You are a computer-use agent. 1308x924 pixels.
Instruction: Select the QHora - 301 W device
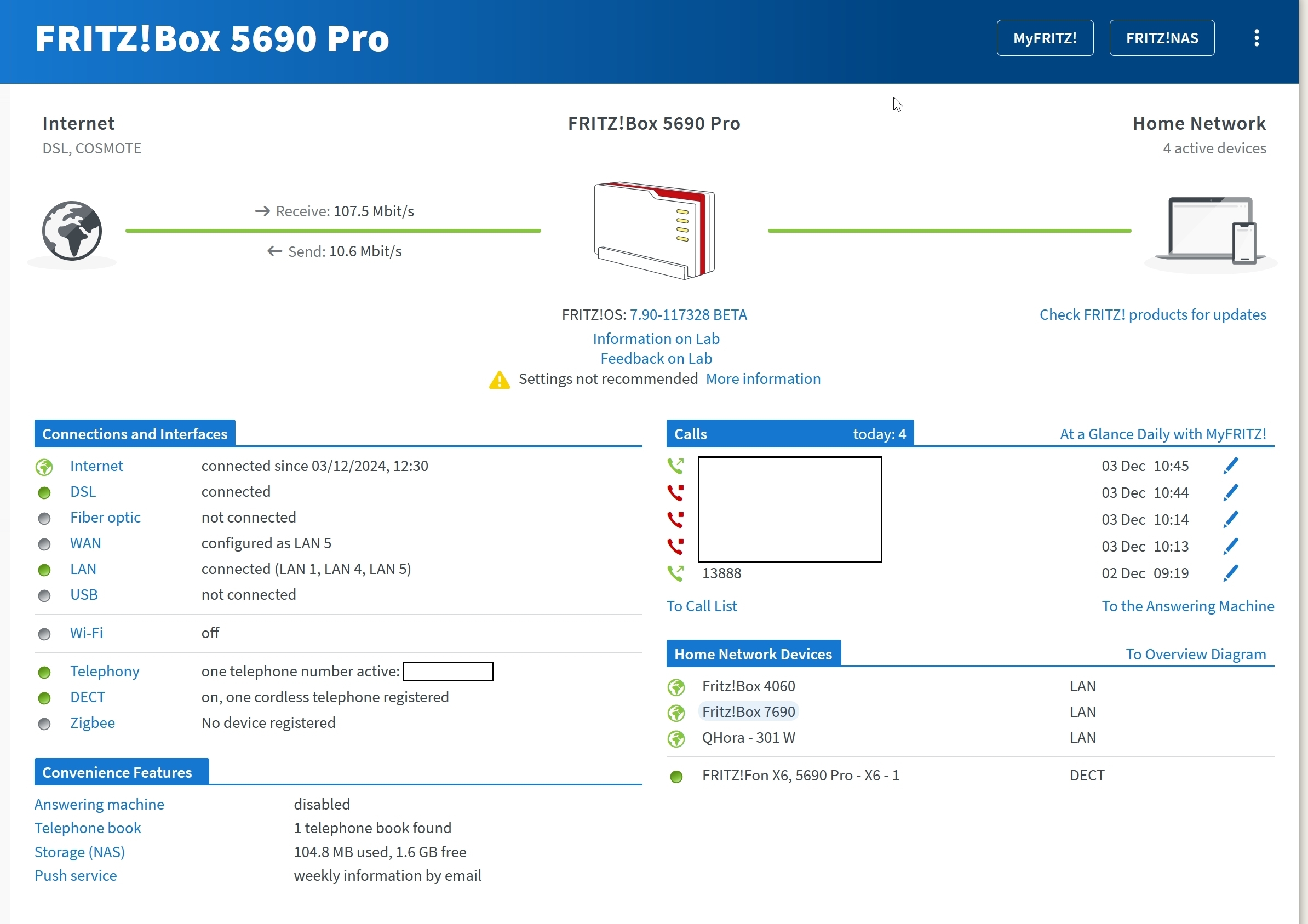748,738
